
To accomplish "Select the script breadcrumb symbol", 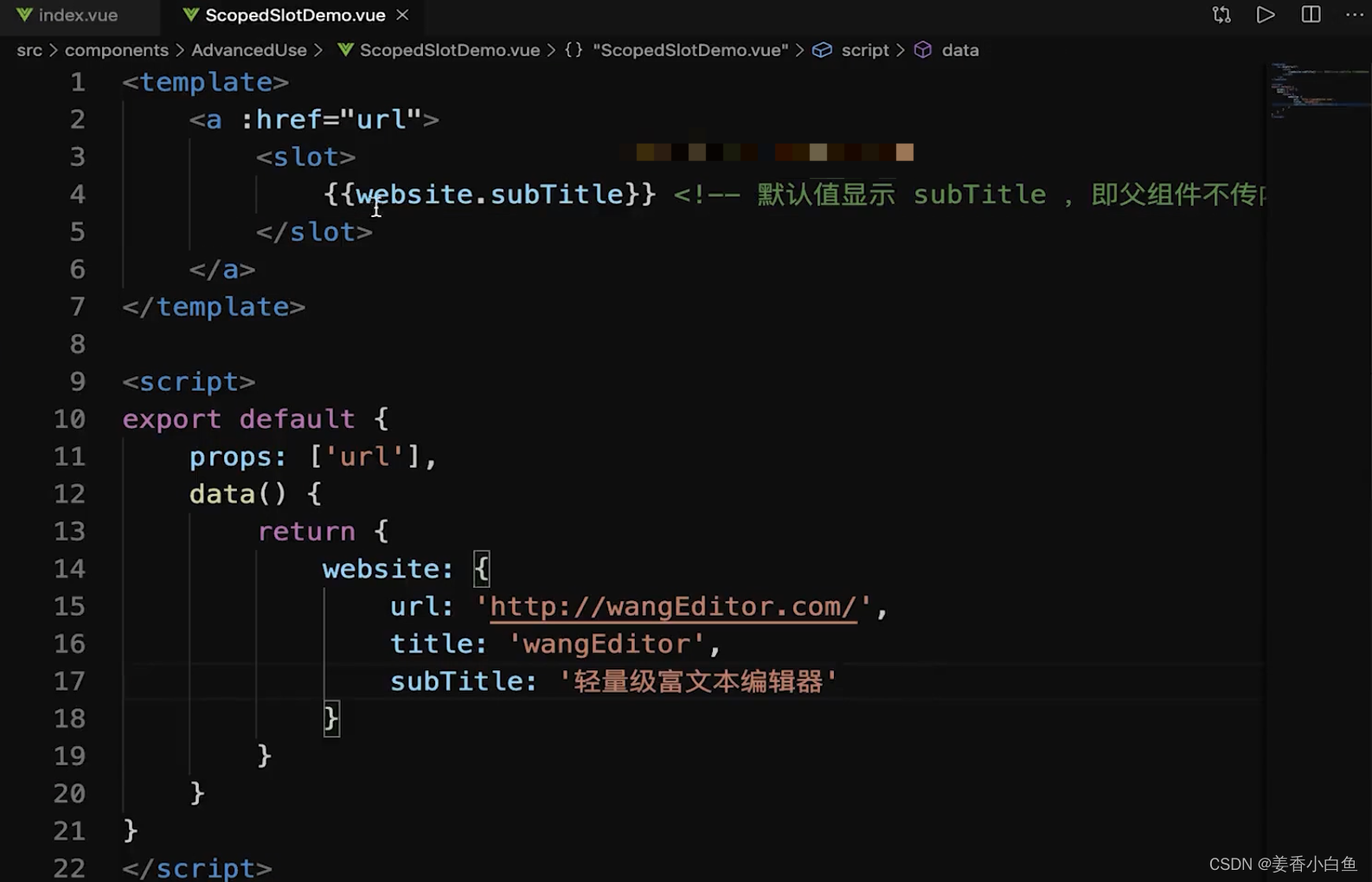I will (x=865, y=50).
